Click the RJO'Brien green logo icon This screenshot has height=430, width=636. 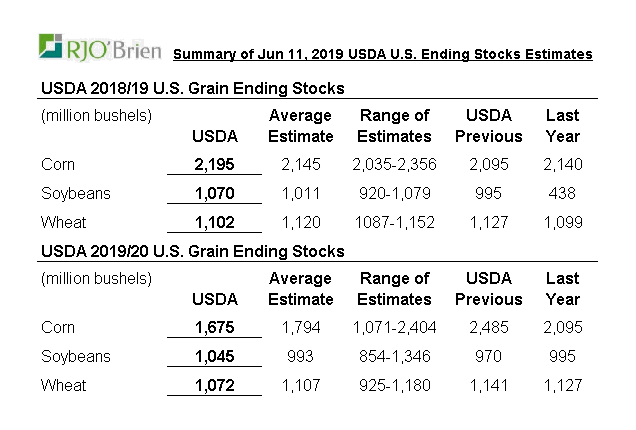(x=51, y=46)
